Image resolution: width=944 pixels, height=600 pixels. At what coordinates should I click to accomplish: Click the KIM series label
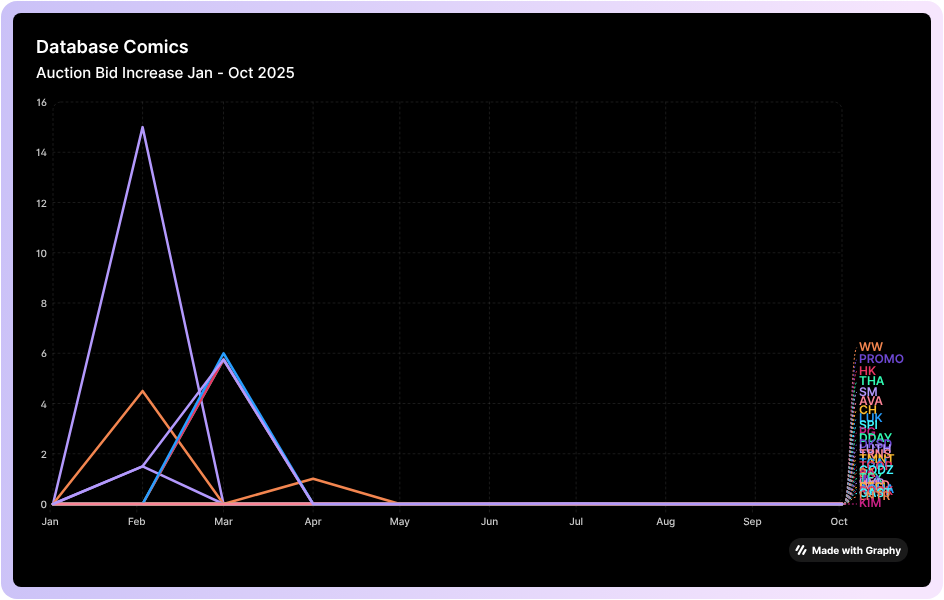(870, 503)
